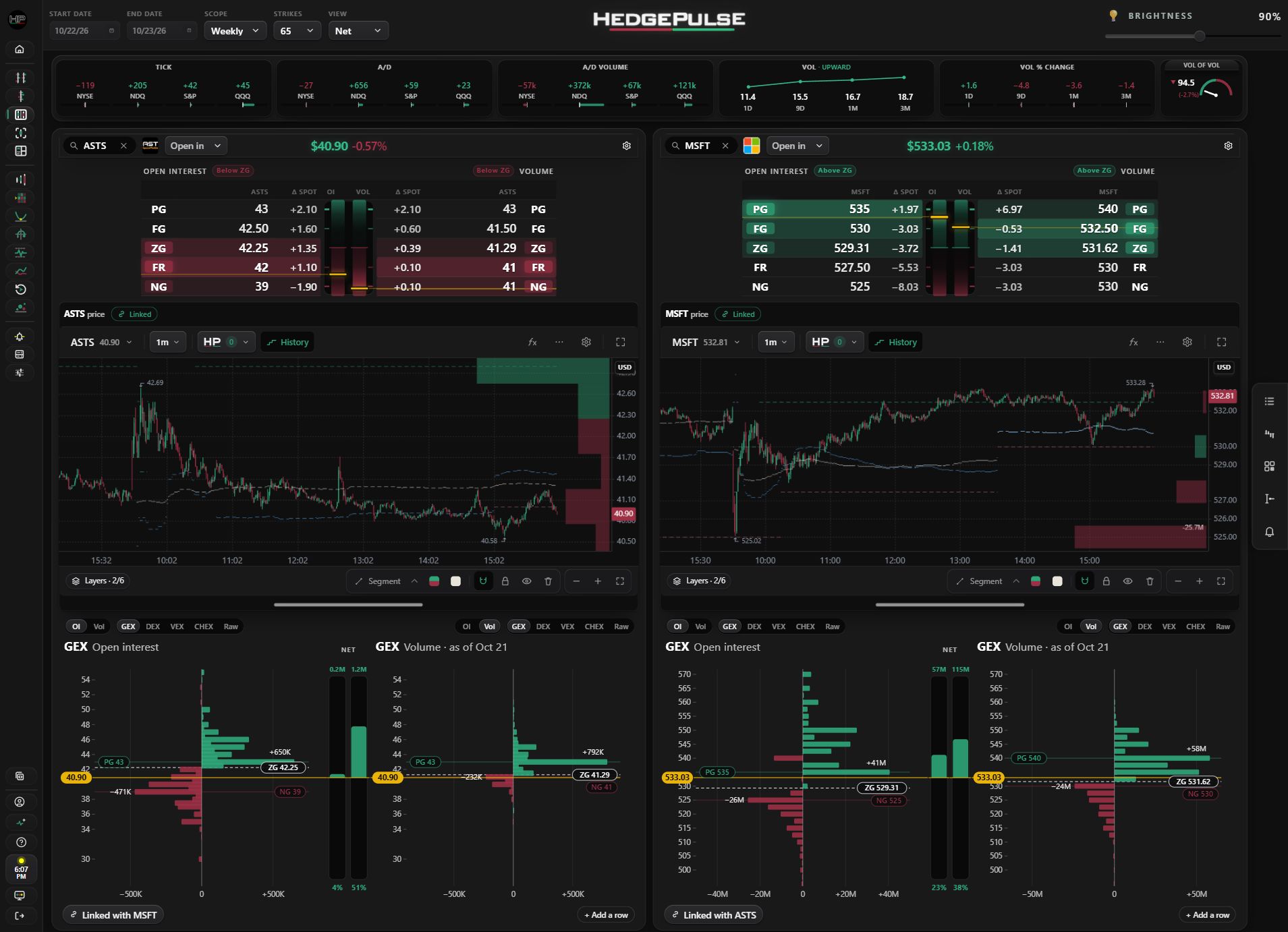Click Add a row under MSFT panel
Screen dimensions: 1288x932
(x=1207, y=915)
